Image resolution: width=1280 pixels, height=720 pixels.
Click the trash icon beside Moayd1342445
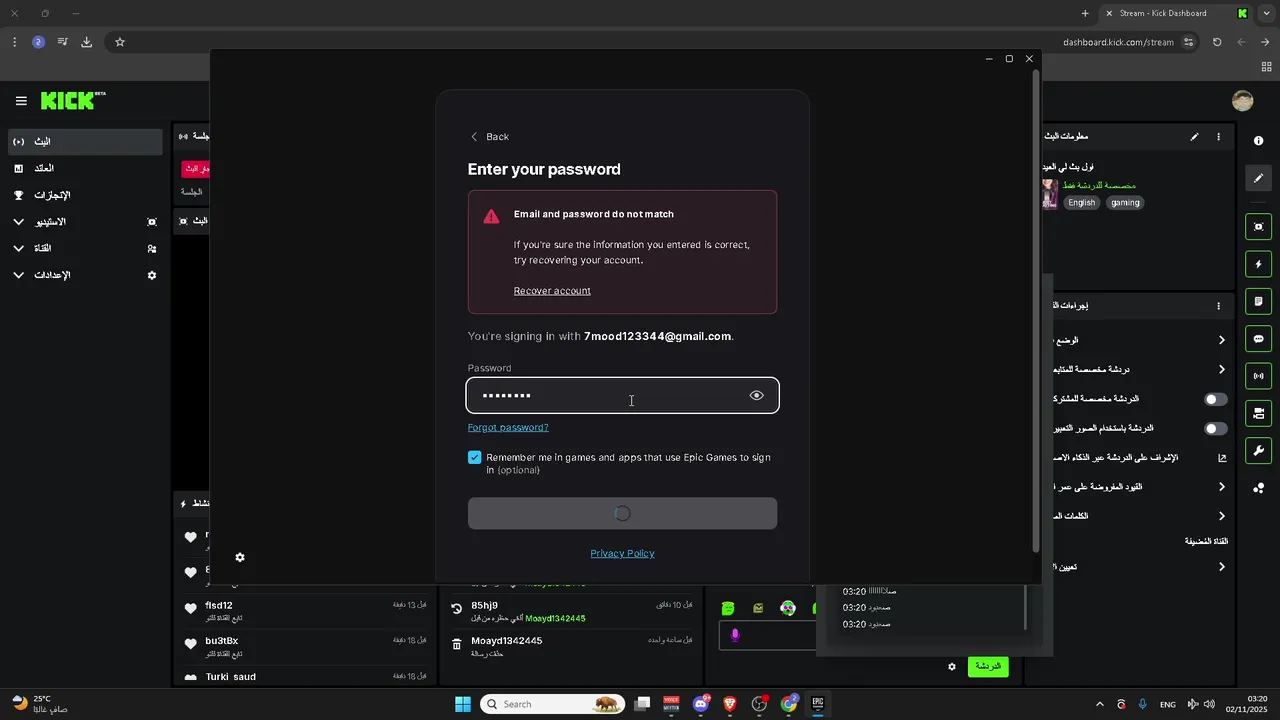(457, 644)
